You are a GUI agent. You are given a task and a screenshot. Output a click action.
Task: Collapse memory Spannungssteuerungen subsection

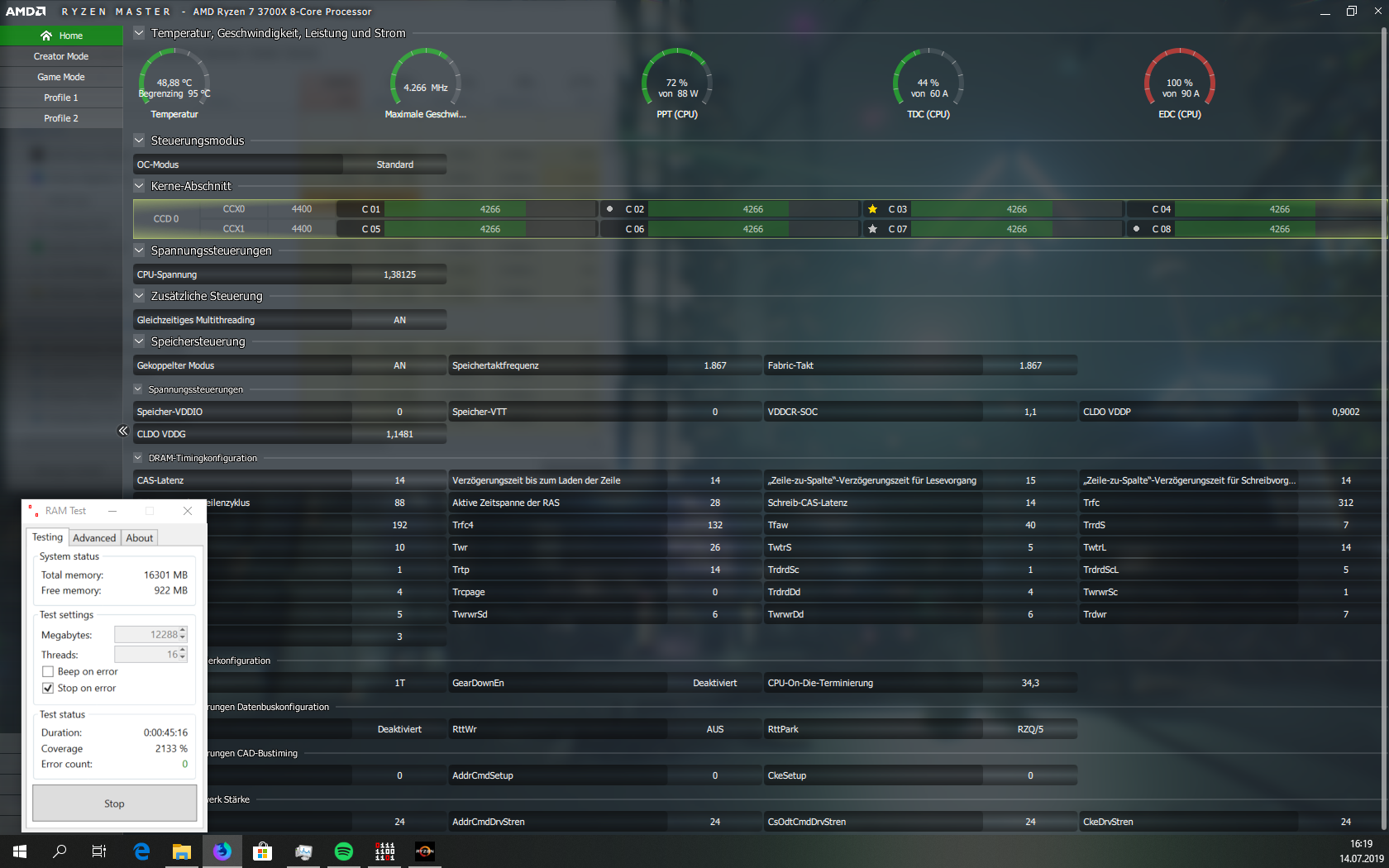(x=138, y=389)
